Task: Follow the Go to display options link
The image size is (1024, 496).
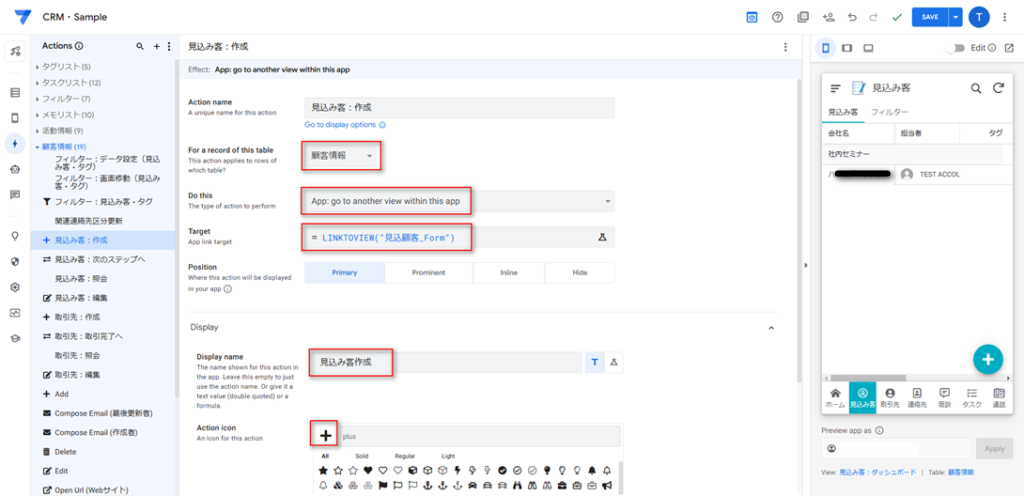Action: pos(345,125)
